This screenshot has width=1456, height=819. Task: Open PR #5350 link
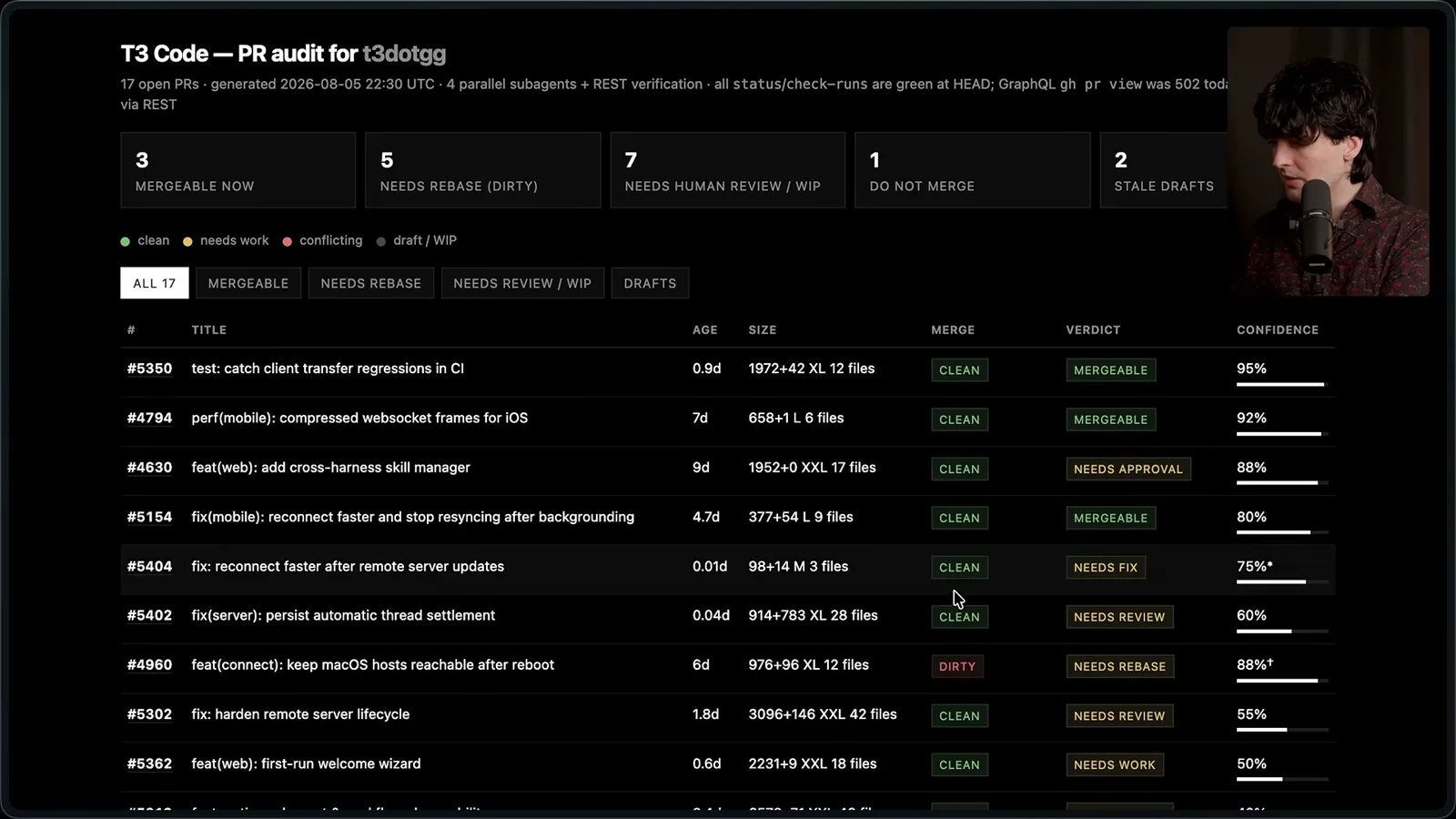(149, 369)
